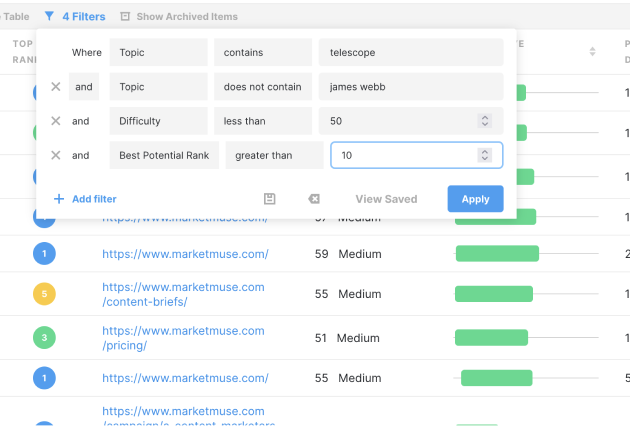Click the Difficulty value field showing 50
630x426 pixels.
(411, 121)
